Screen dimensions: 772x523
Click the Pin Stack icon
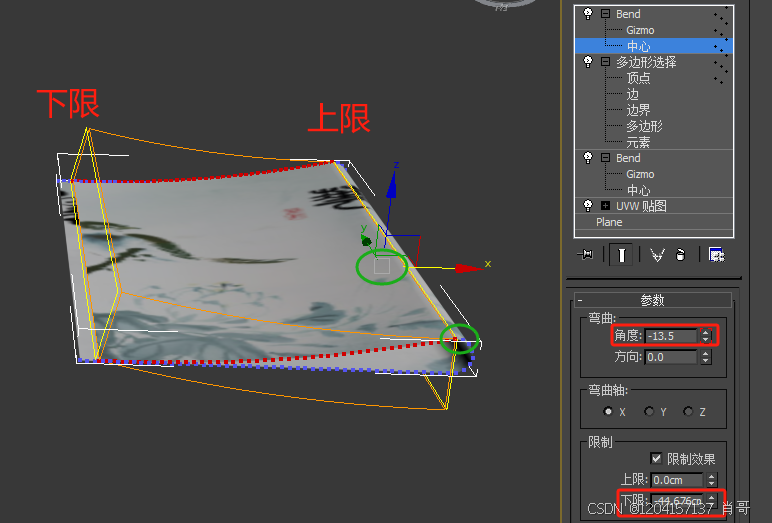[x=585, y=255]
